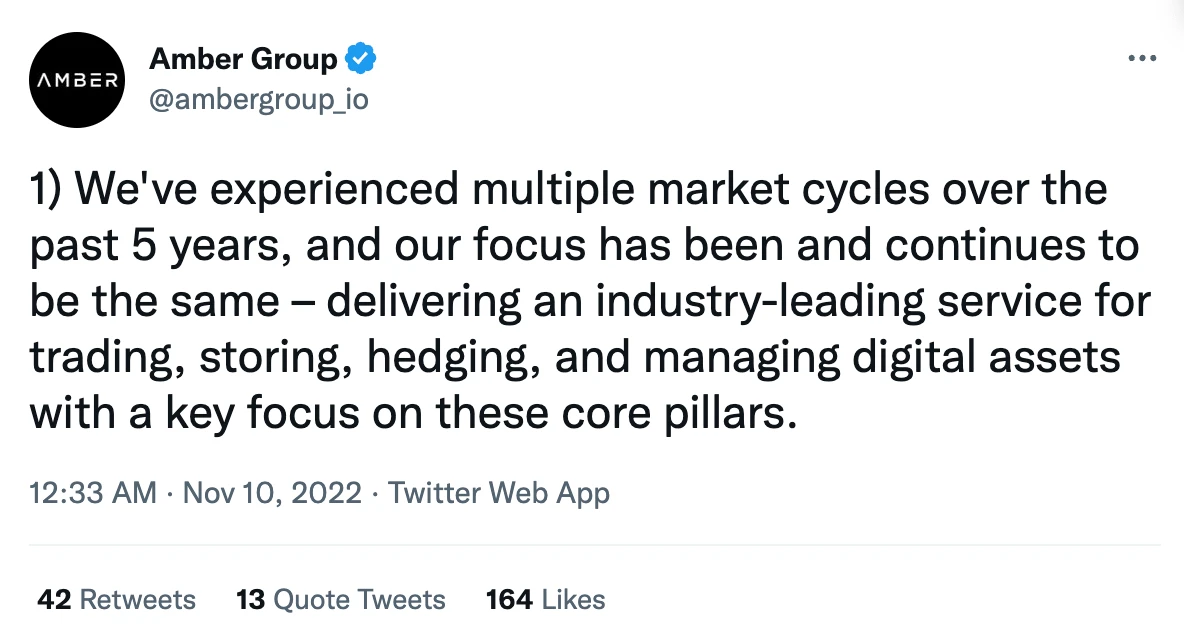1184x644 pixels.
Task: Click the 12:33 AM timestamp
Action: (93, 493)
